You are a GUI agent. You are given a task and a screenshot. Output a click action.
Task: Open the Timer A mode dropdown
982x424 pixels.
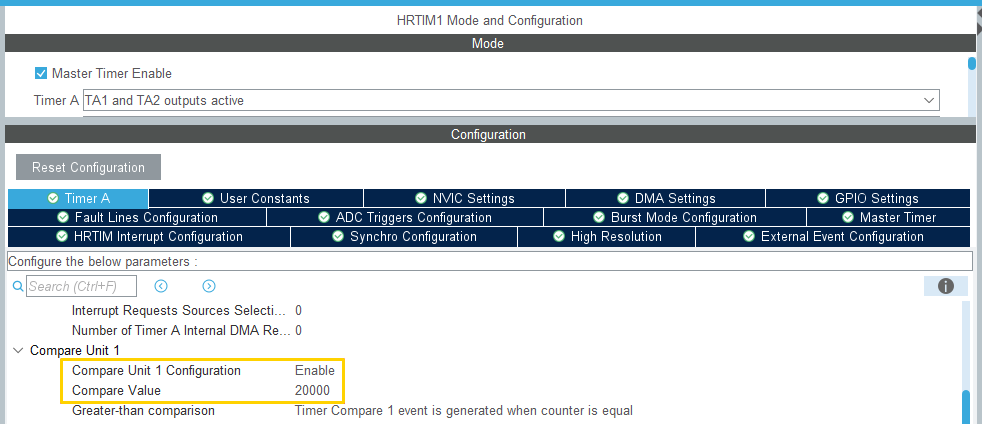511,100
